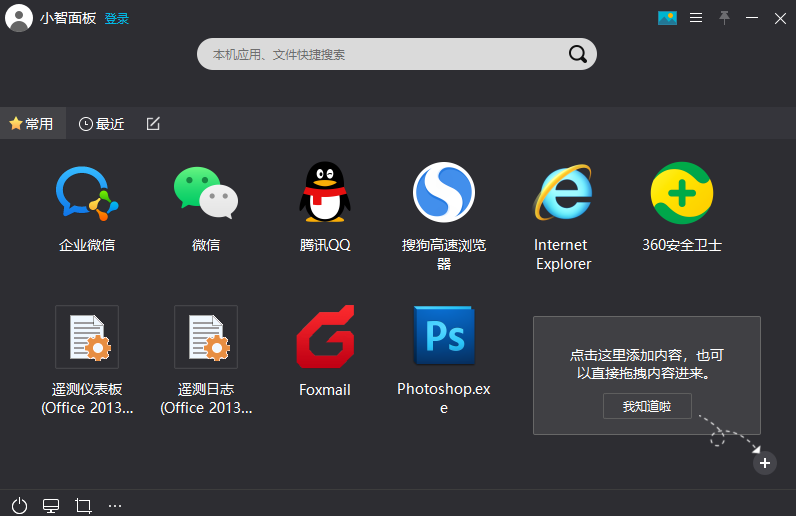Viewport: 796px width, 516px height.
Task: Launch 360安全卫士
Action: pos(682,193)
